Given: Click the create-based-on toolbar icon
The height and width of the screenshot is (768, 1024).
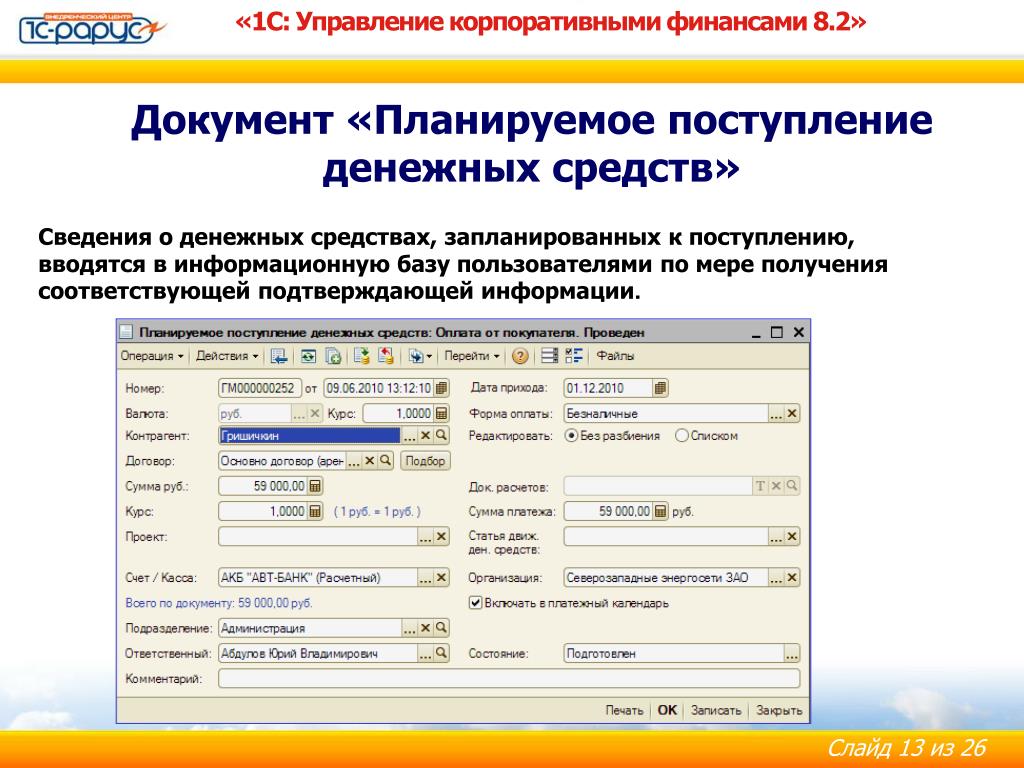Looking at the screenshot, I should [415, 356].
